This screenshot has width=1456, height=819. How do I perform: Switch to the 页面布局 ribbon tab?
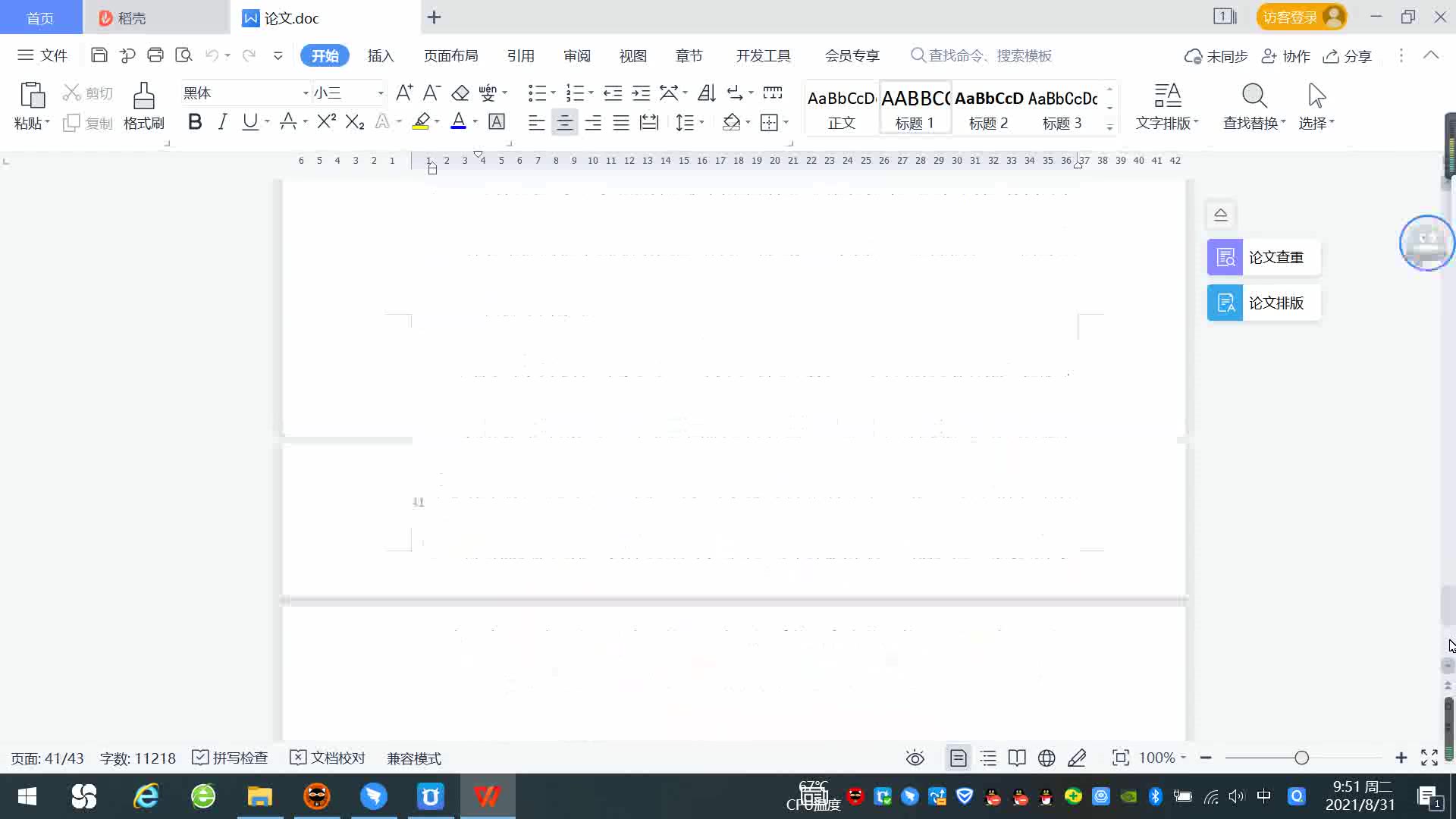450,55
